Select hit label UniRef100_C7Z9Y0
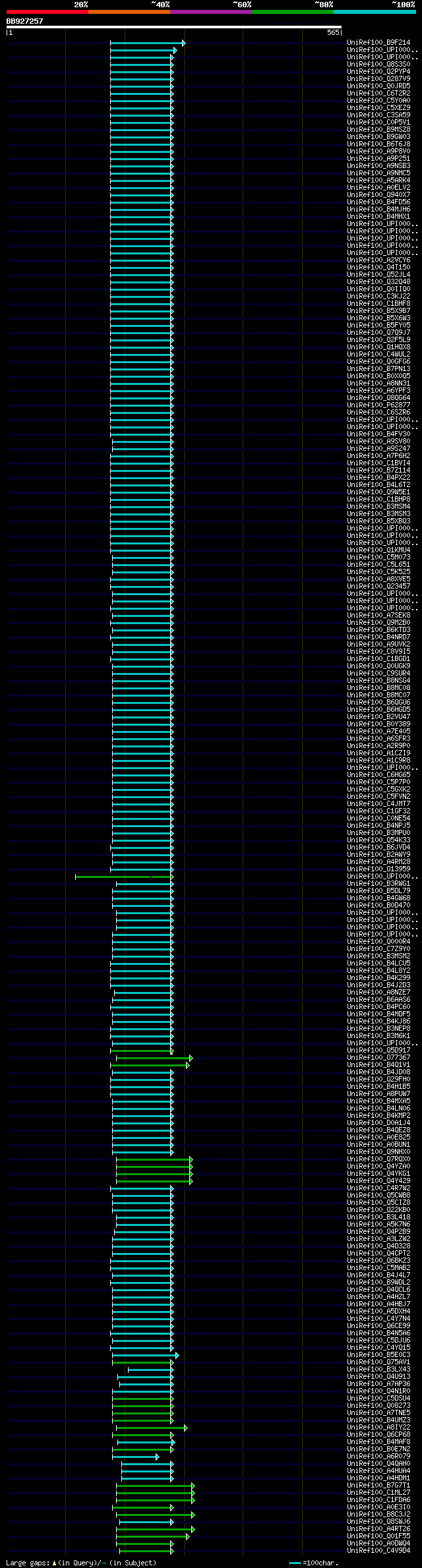The height and width of the screenshot is (1568, 422). coord(378,949)
